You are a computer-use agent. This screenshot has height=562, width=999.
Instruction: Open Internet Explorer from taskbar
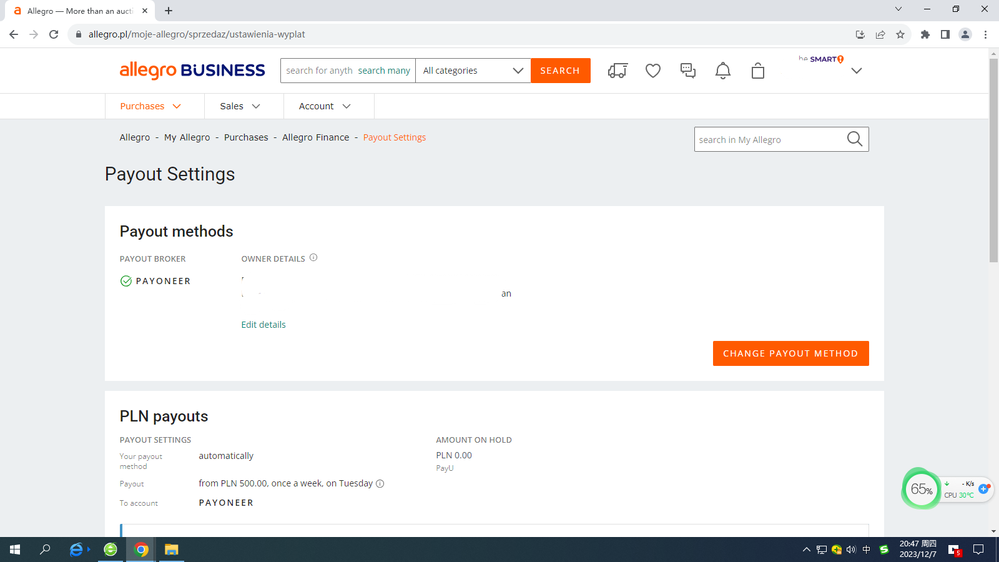click(x=76, y=549)
